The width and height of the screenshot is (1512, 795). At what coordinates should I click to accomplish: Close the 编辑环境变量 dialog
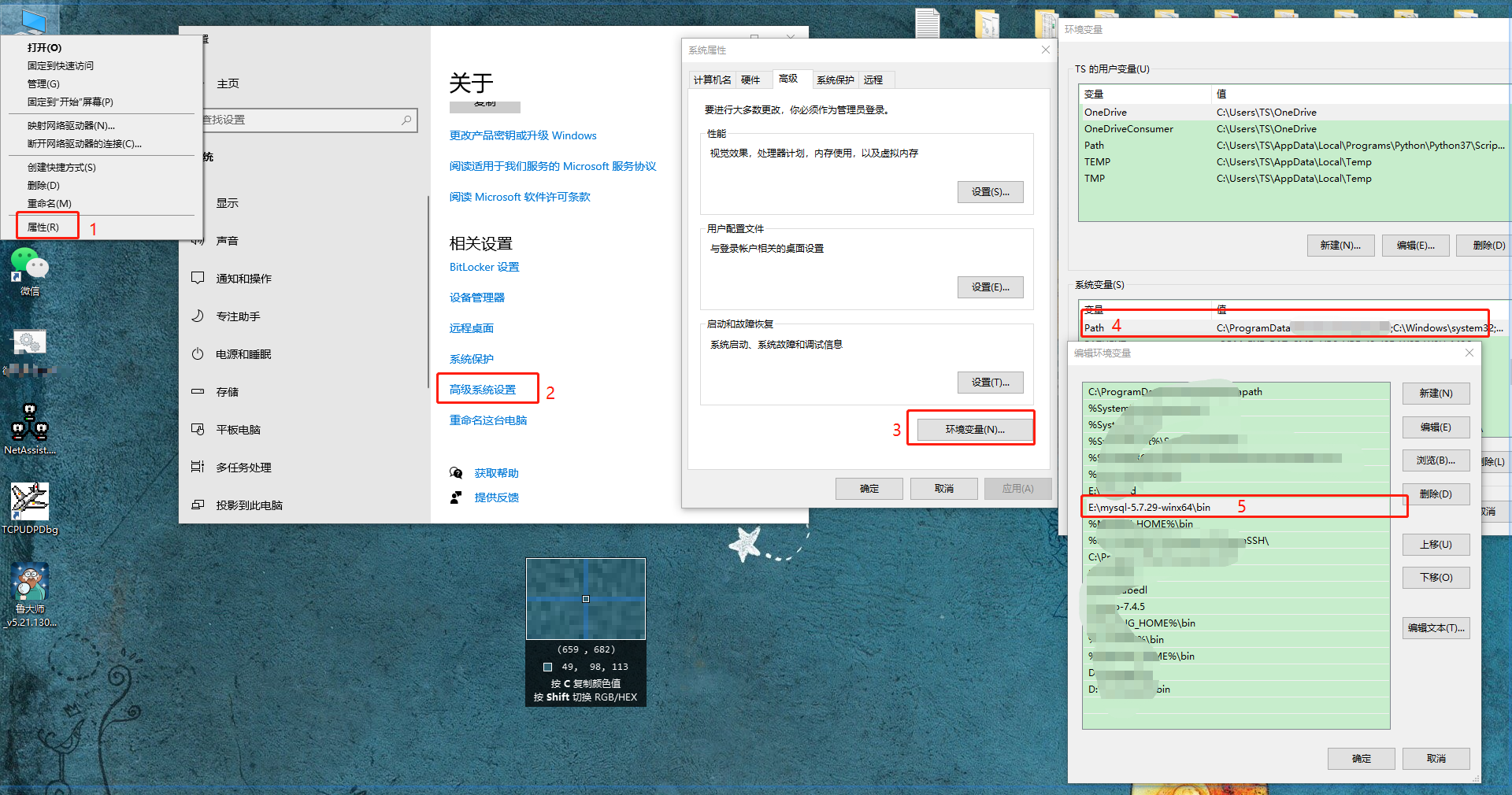1469,353
